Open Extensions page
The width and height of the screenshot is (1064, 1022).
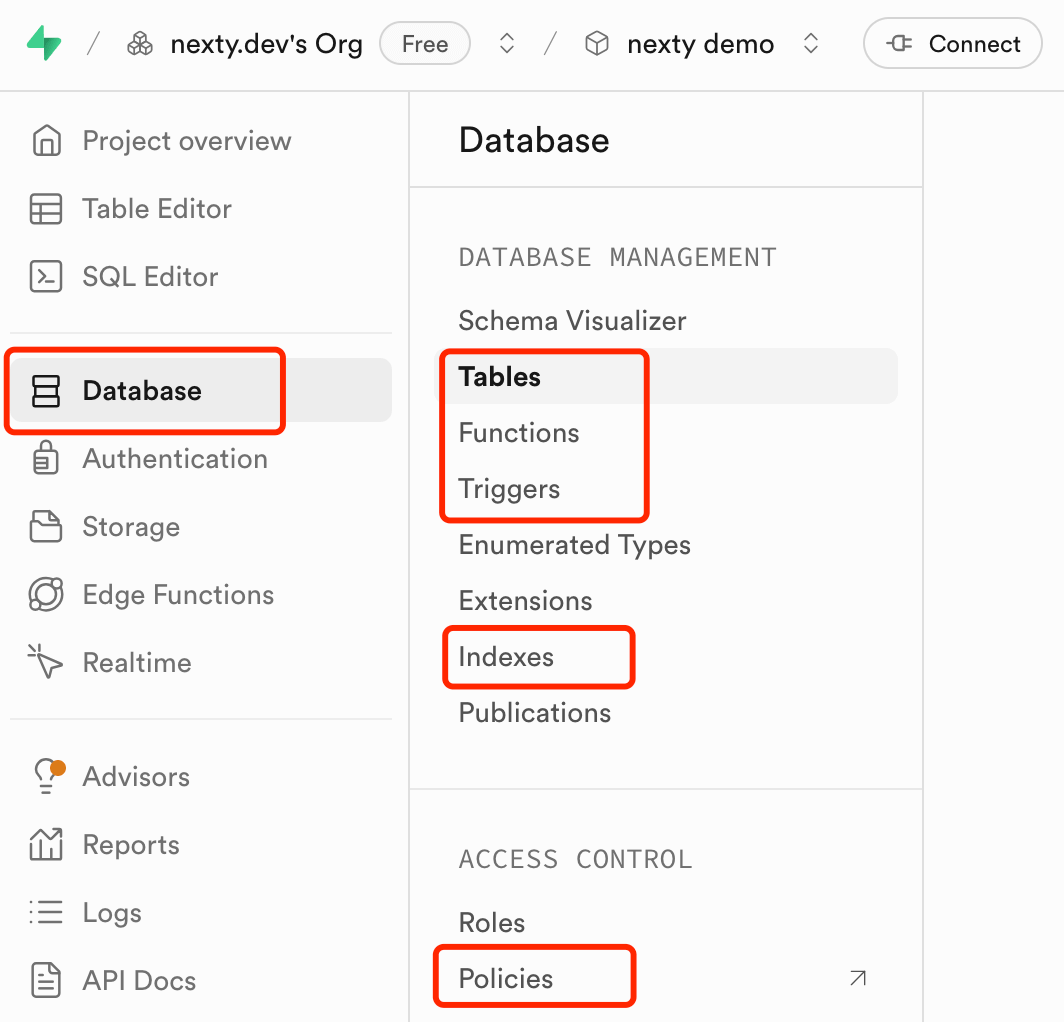[525, 601]
